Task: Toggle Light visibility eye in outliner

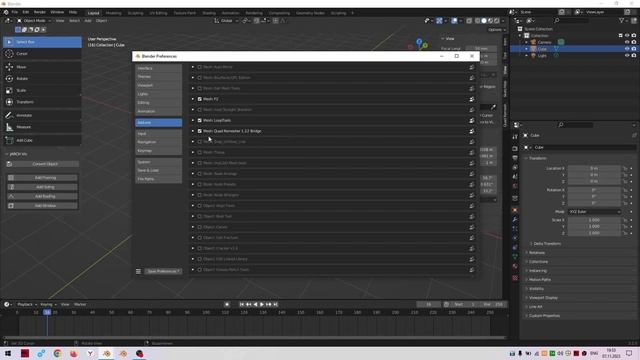Action: pyautogui.click(x=627, y=56)
